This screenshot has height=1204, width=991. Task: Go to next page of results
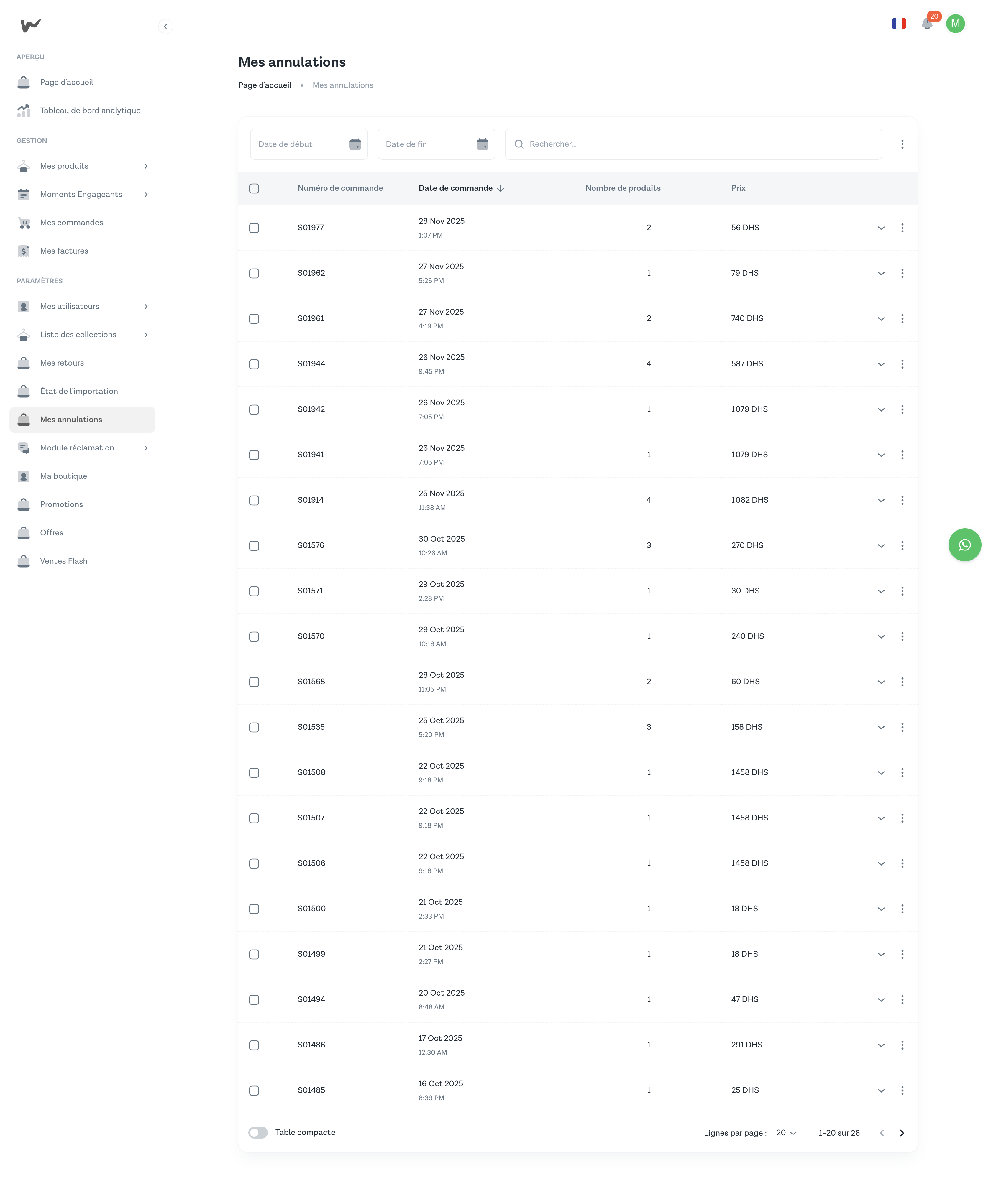pyautogui.click(x=901, y=1133)
